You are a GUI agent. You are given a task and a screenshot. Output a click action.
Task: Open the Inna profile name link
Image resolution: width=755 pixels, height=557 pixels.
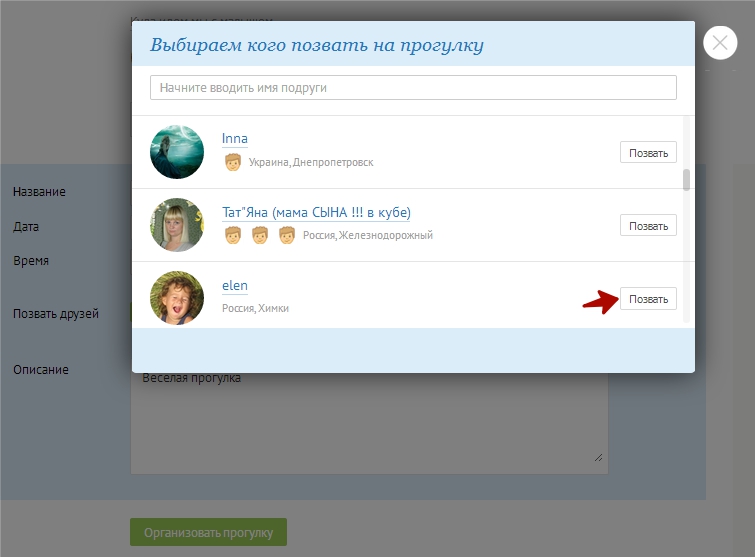click(235, 139)
